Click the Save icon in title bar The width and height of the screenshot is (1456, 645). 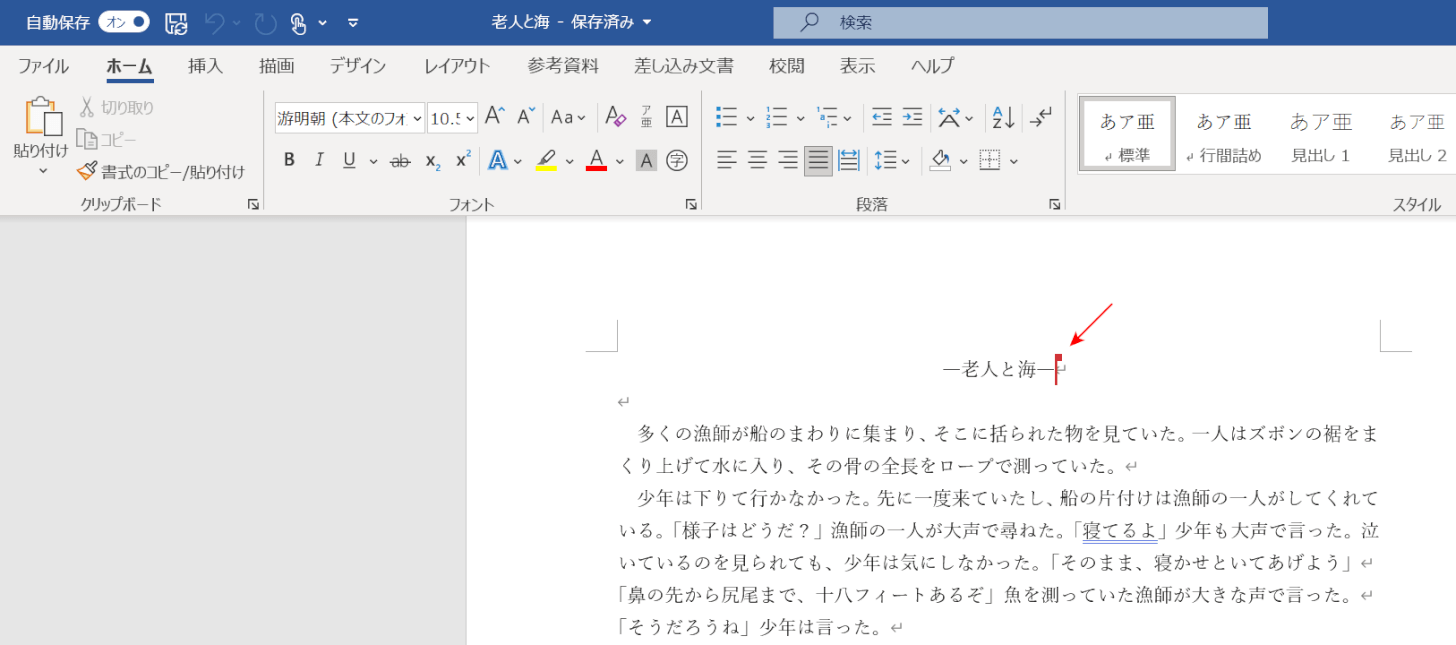coord(176,22)
